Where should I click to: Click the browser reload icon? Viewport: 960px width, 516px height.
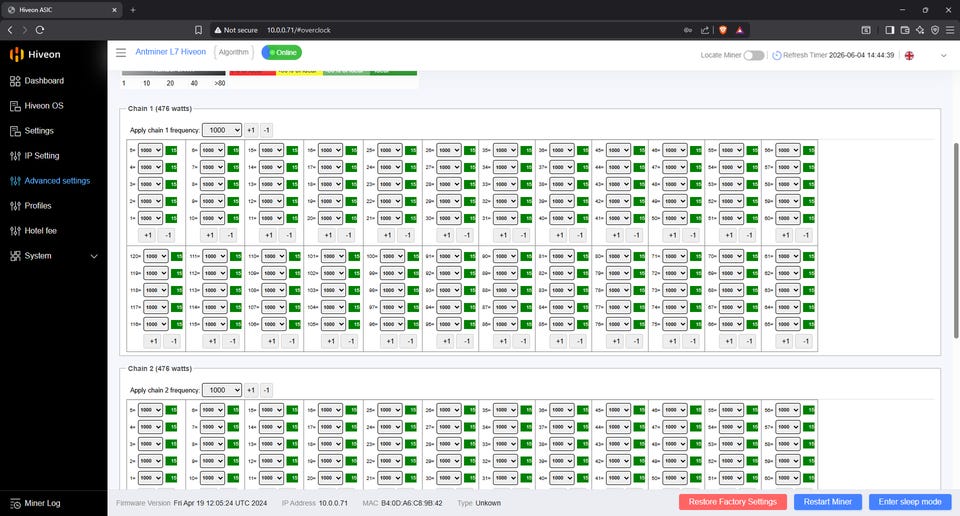coord(40,29)
